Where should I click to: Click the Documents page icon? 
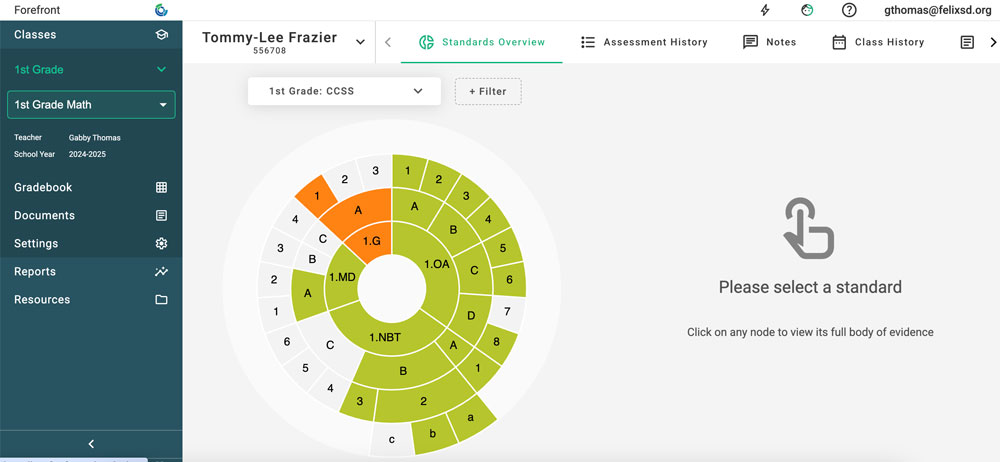[x=161, y=215]
